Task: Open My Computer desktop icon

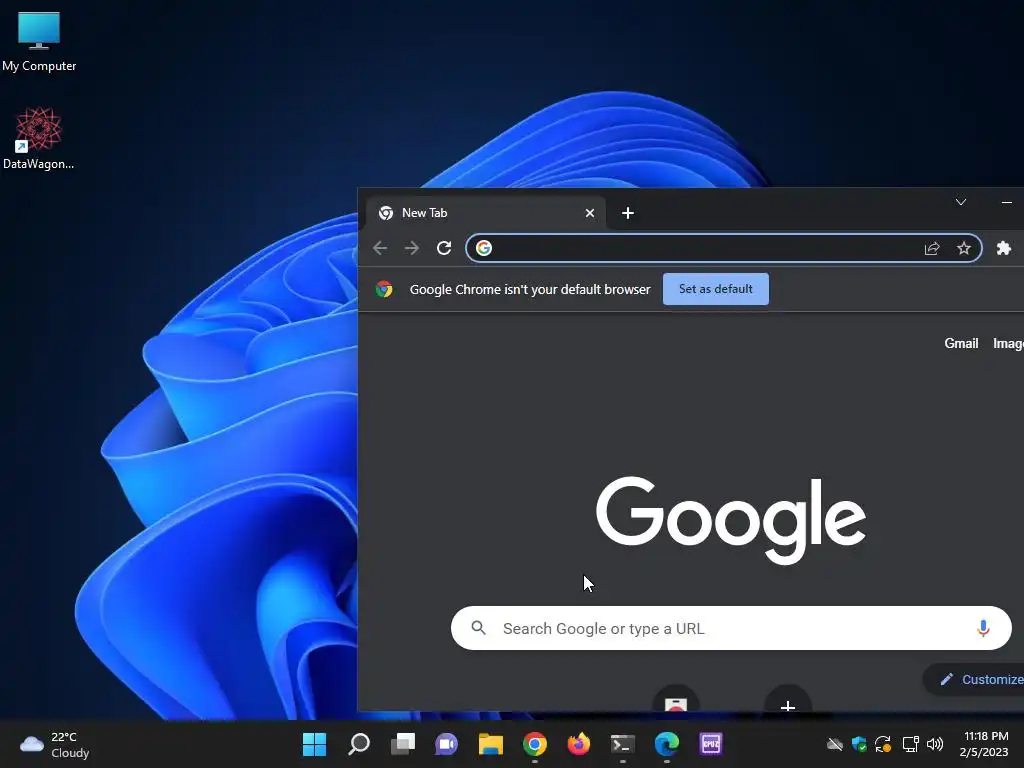Action: [x=39, y=41]
